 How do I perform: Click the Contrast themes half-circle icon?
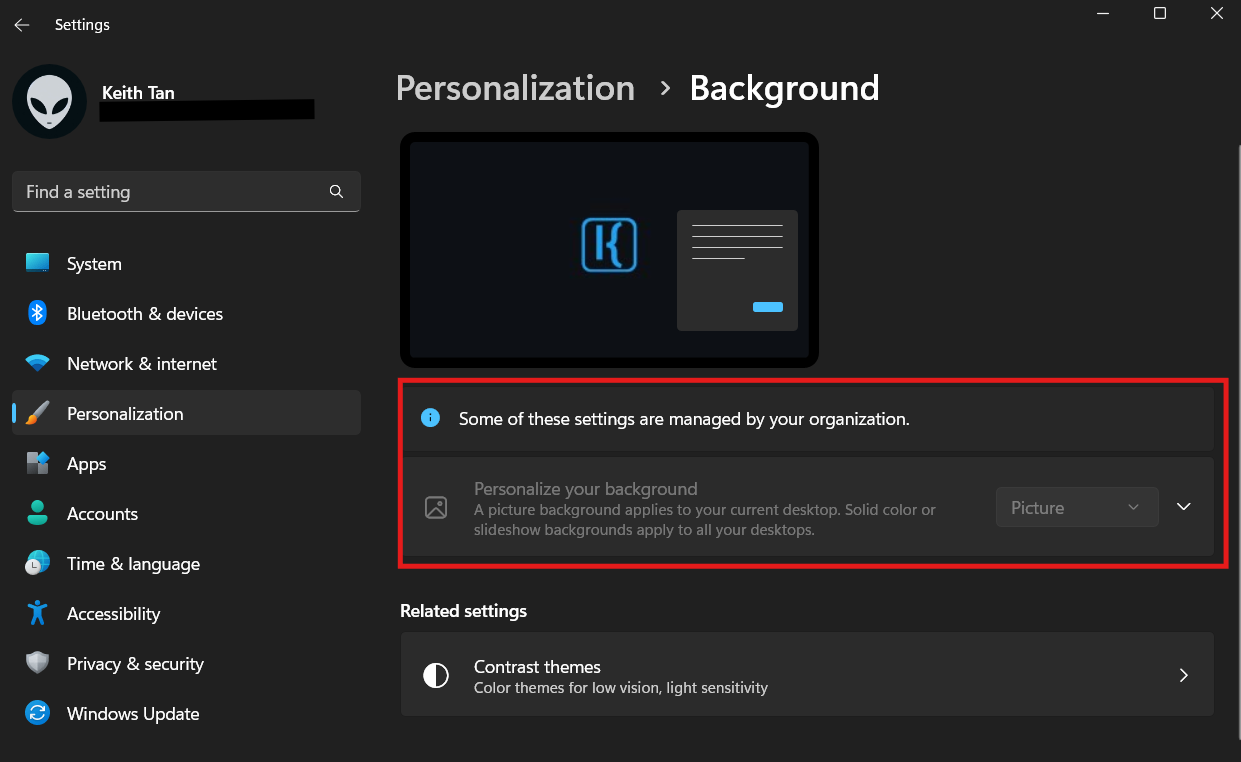(x=436, y=675)
